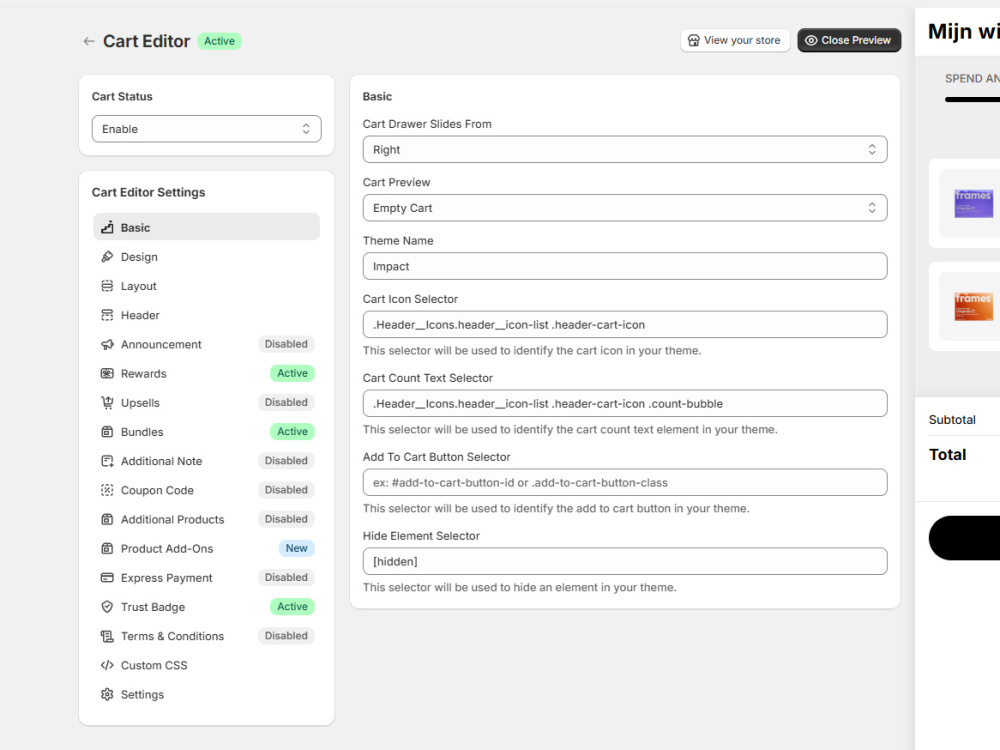Image resolution: width=1000 pixels, height=750 pixels.
Task: Open the Cart Preview Empty Cart dropdown
Action: [x=625, y=208]
